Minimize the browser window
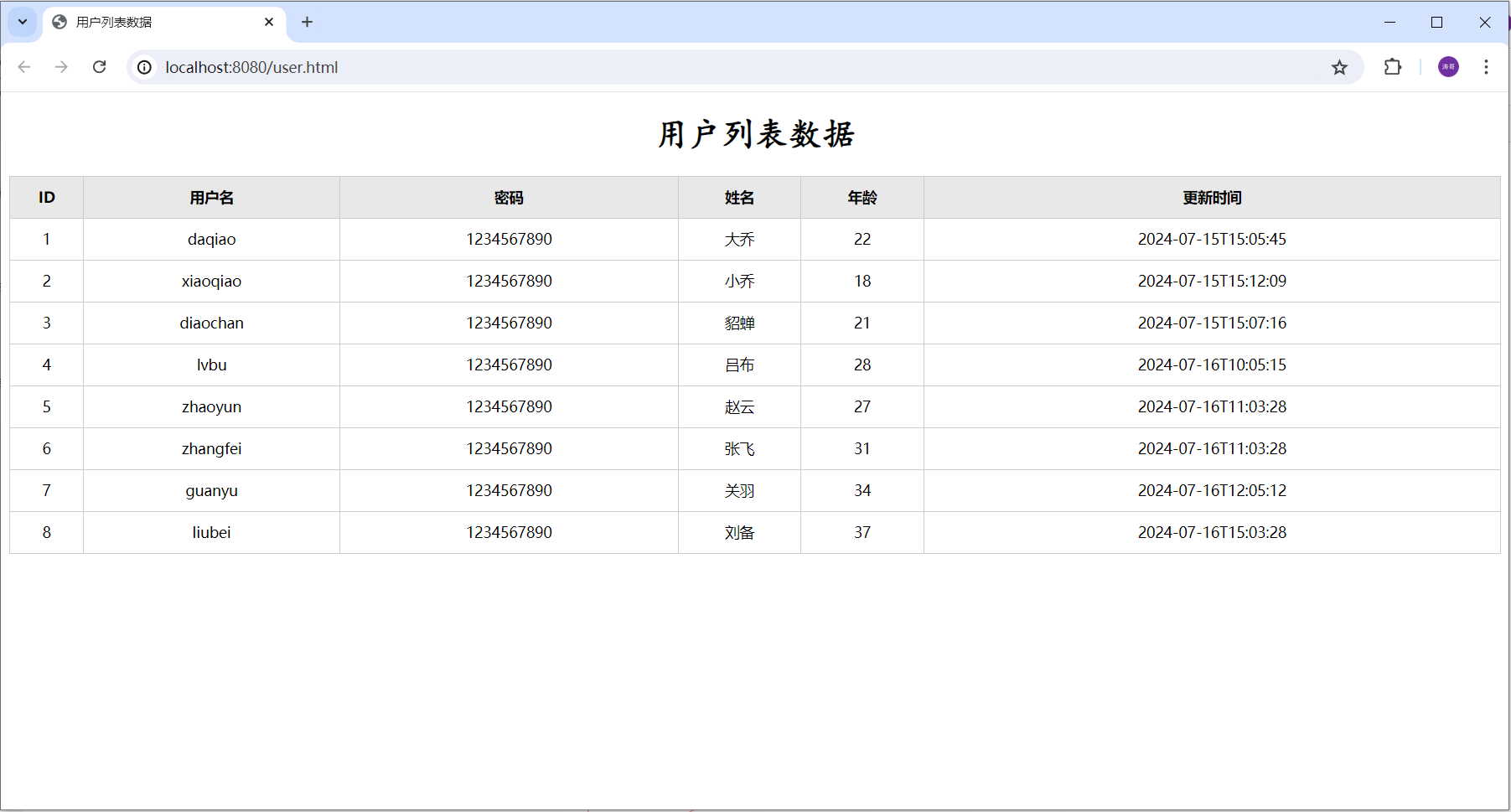1511x812 pixels. pos(1389,22)
